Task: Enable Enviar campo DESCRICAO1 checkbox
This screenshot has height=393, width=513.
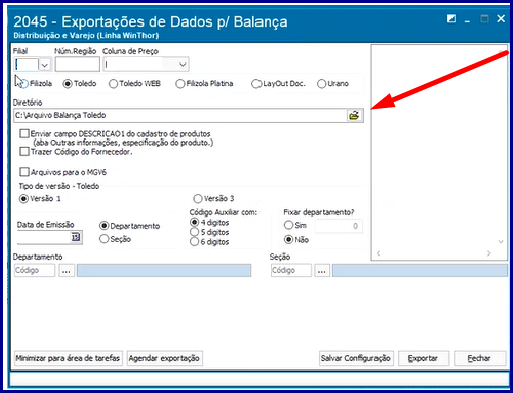Action: [24, 134]
